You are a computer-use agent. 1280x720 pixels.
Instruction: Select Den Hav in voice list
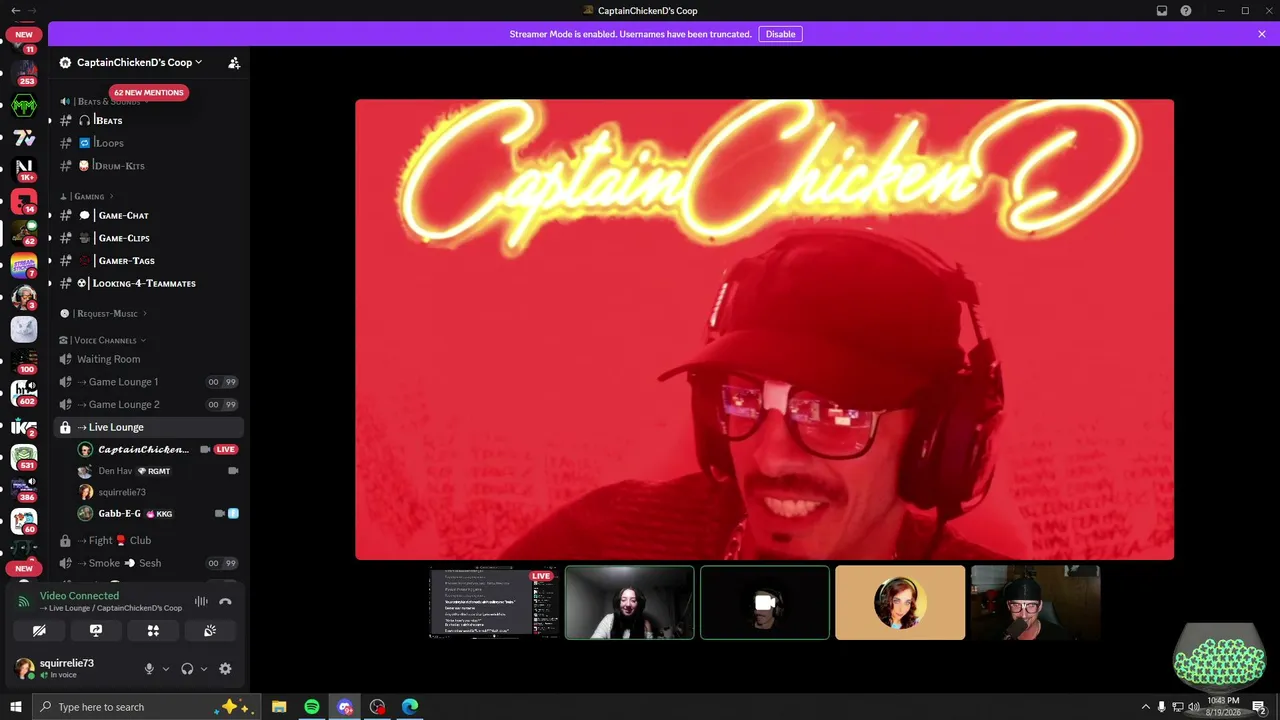point(159,471)
